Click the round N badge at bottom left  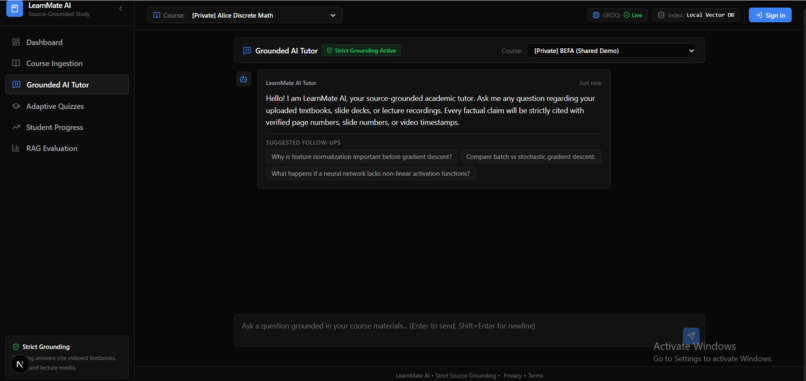(20, 365)
